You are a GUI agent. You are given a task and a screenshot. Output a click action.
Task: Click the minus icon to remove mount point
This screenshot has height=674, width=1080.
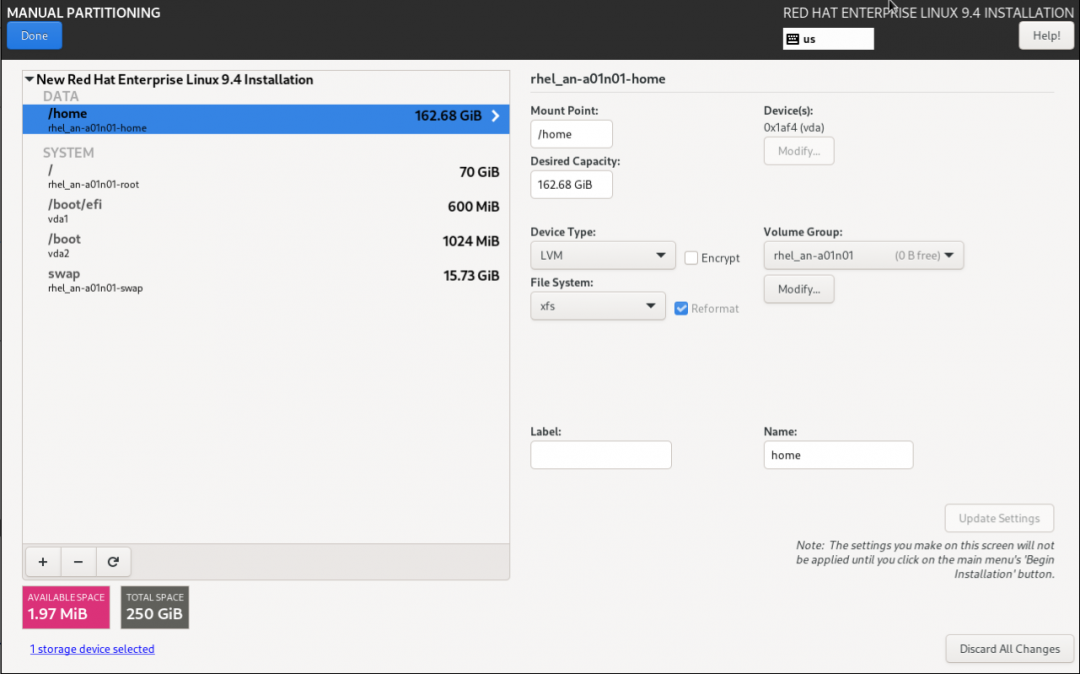78,562
